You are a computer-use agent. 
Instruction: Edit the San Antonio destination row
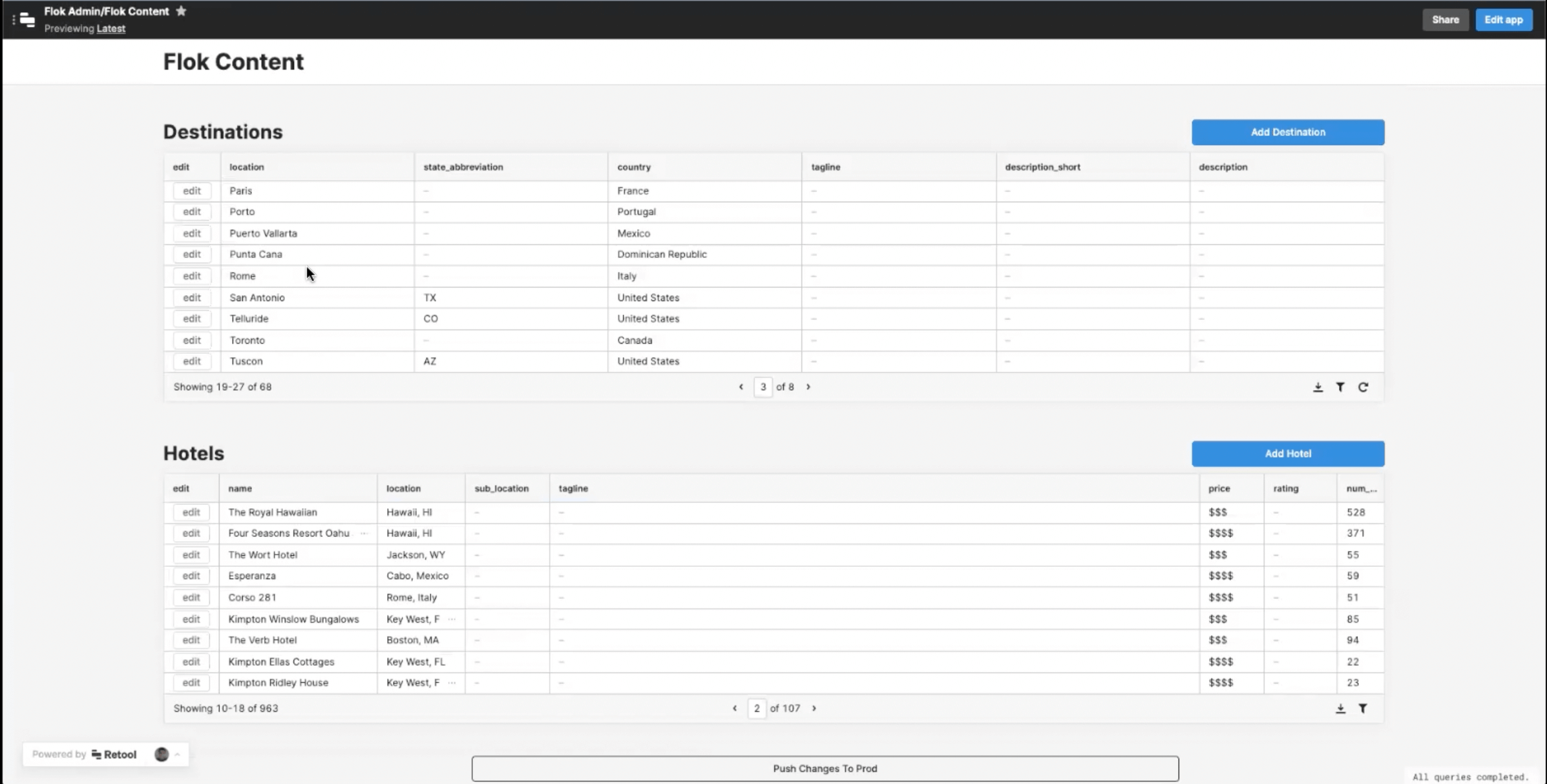(x=192, y=298)
